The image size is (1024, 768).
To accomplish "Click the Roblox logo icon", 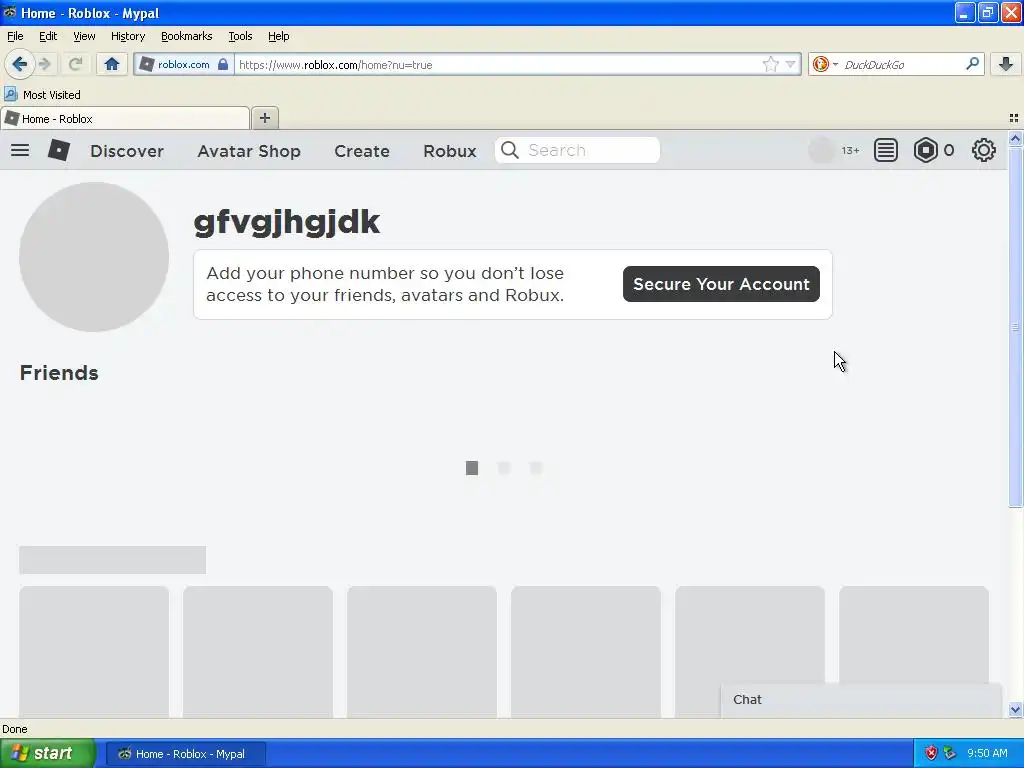I will pos(59,150).
